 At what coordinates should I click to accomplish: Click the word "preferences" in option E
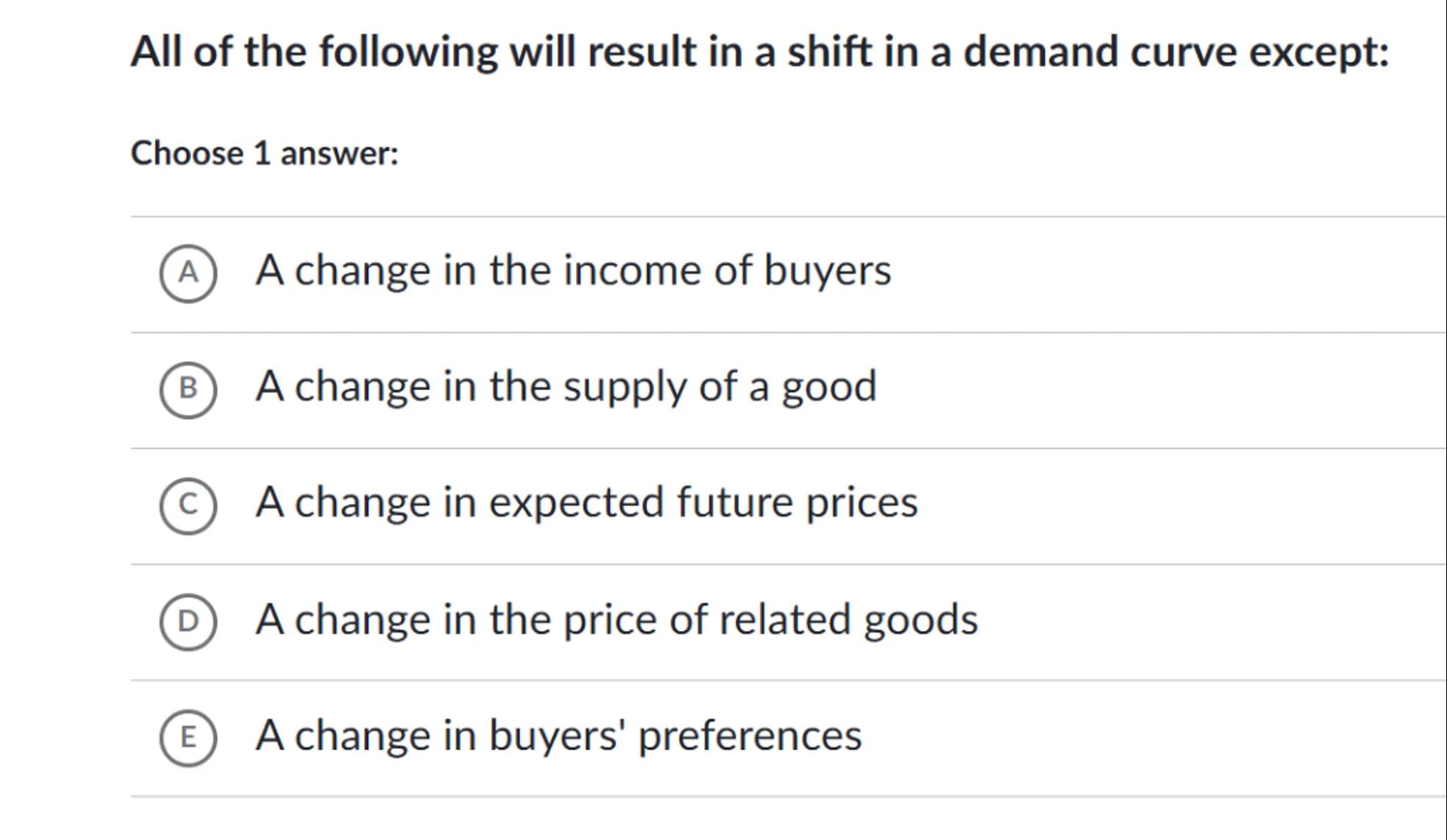point(750,736)
